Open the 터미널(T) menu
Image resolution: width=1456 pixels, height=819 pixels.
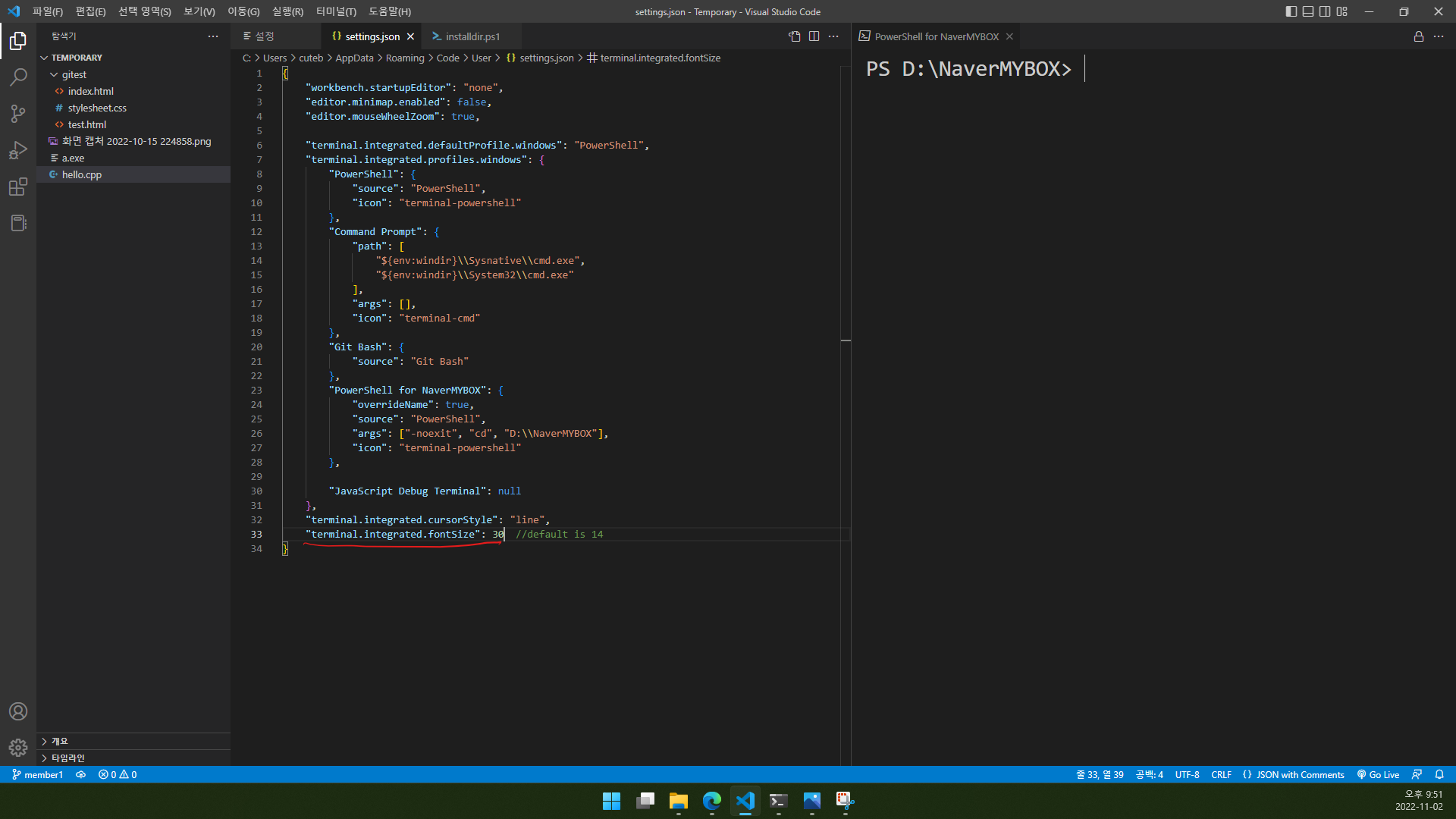point(336,11)
